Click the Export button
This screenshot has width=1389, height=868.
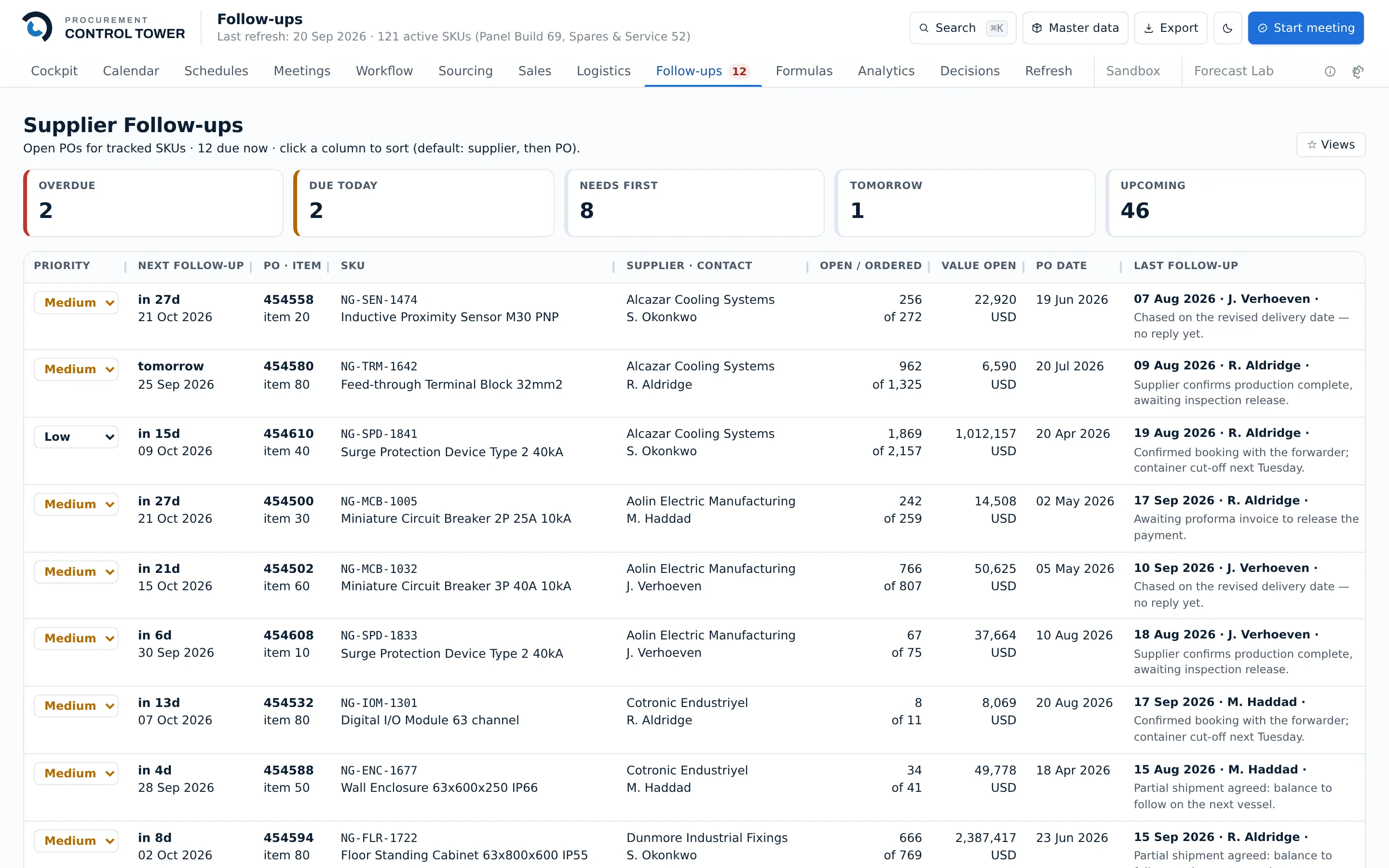[x=1171, y=28]
